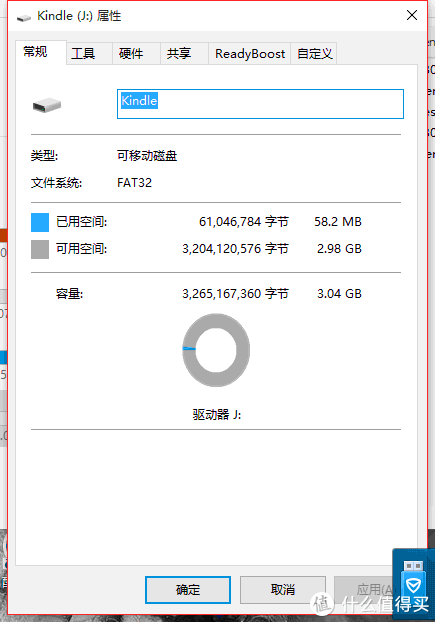Switch to the 工具 tab
The image size is (435, 622).
(83, 54)
